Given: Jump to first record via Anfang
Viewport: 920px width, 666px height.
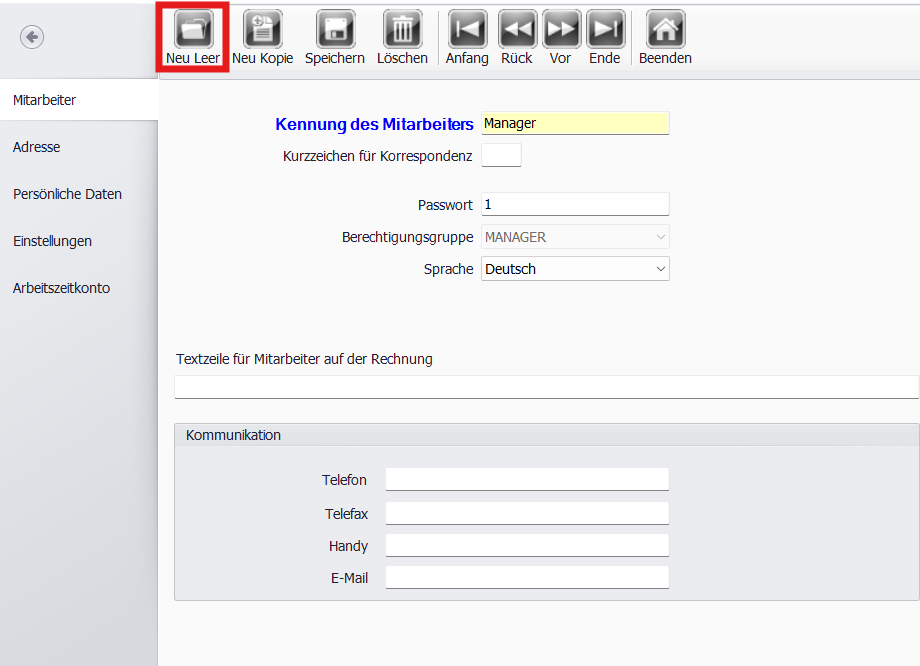Looking at the screenshot, I should coord(467,30).
